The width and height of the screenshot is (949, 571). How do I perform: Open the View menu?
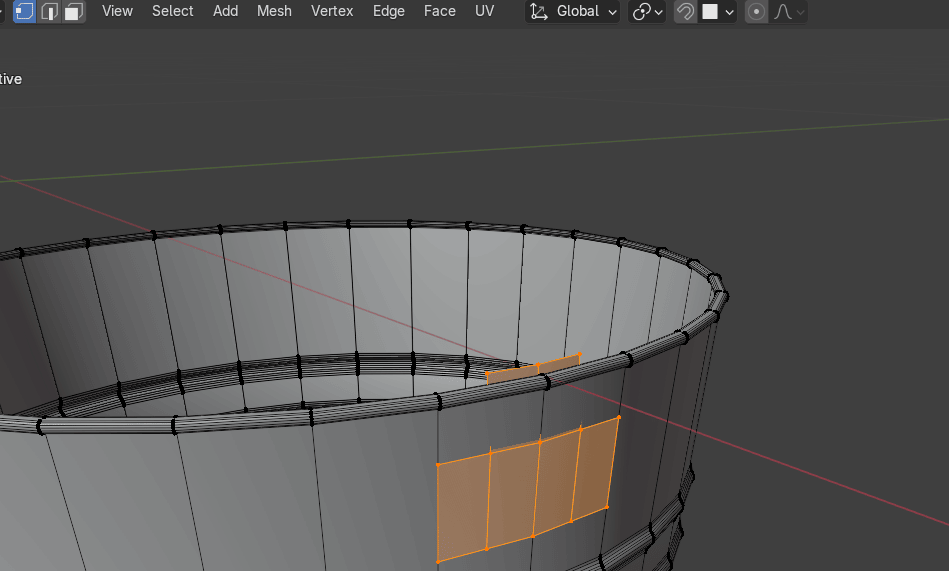117,11
